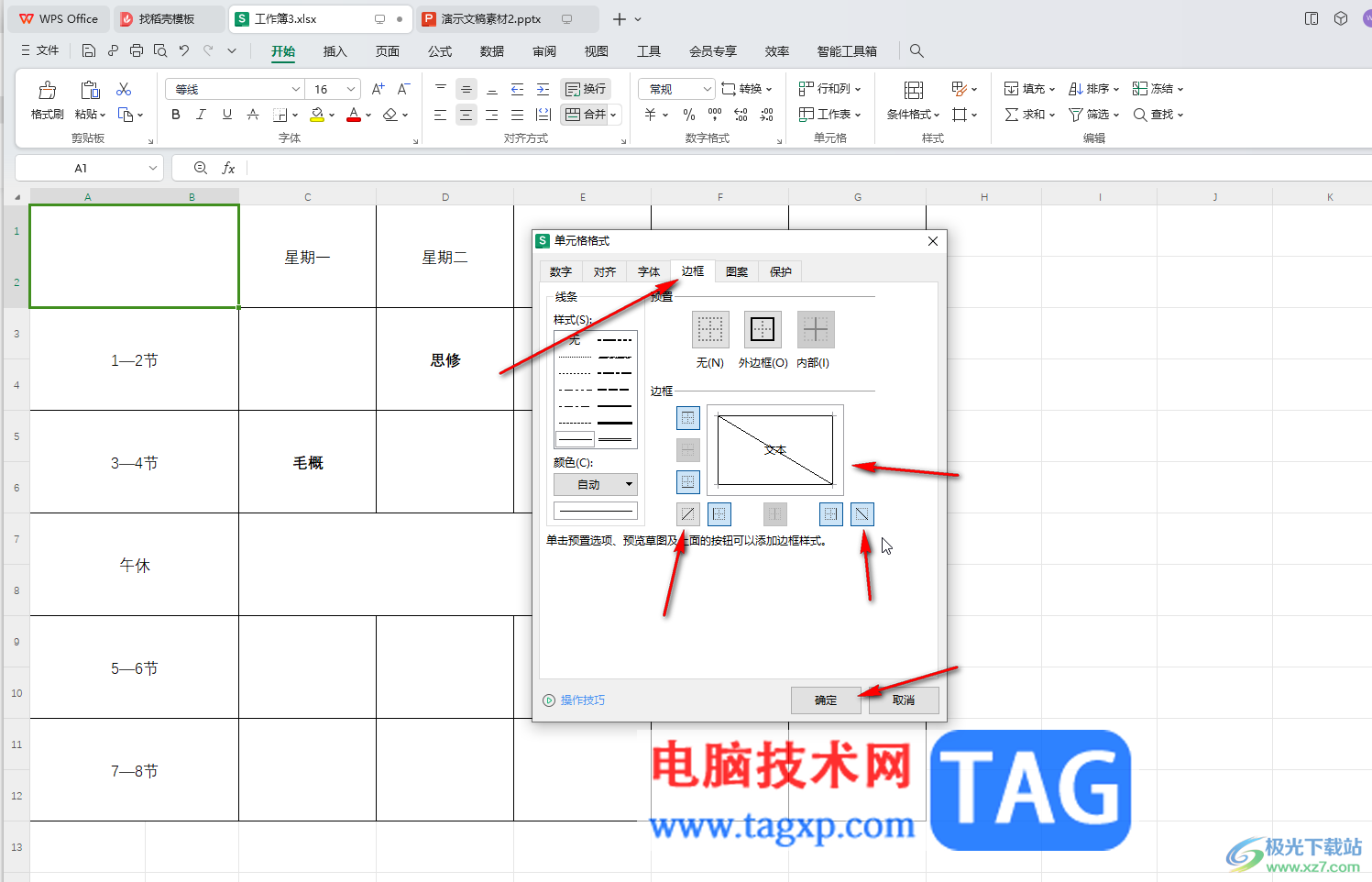The width and height of the screenshot is (1372, 882).
Task: Click the Cut scissors icon
Action: coord(124,89)
